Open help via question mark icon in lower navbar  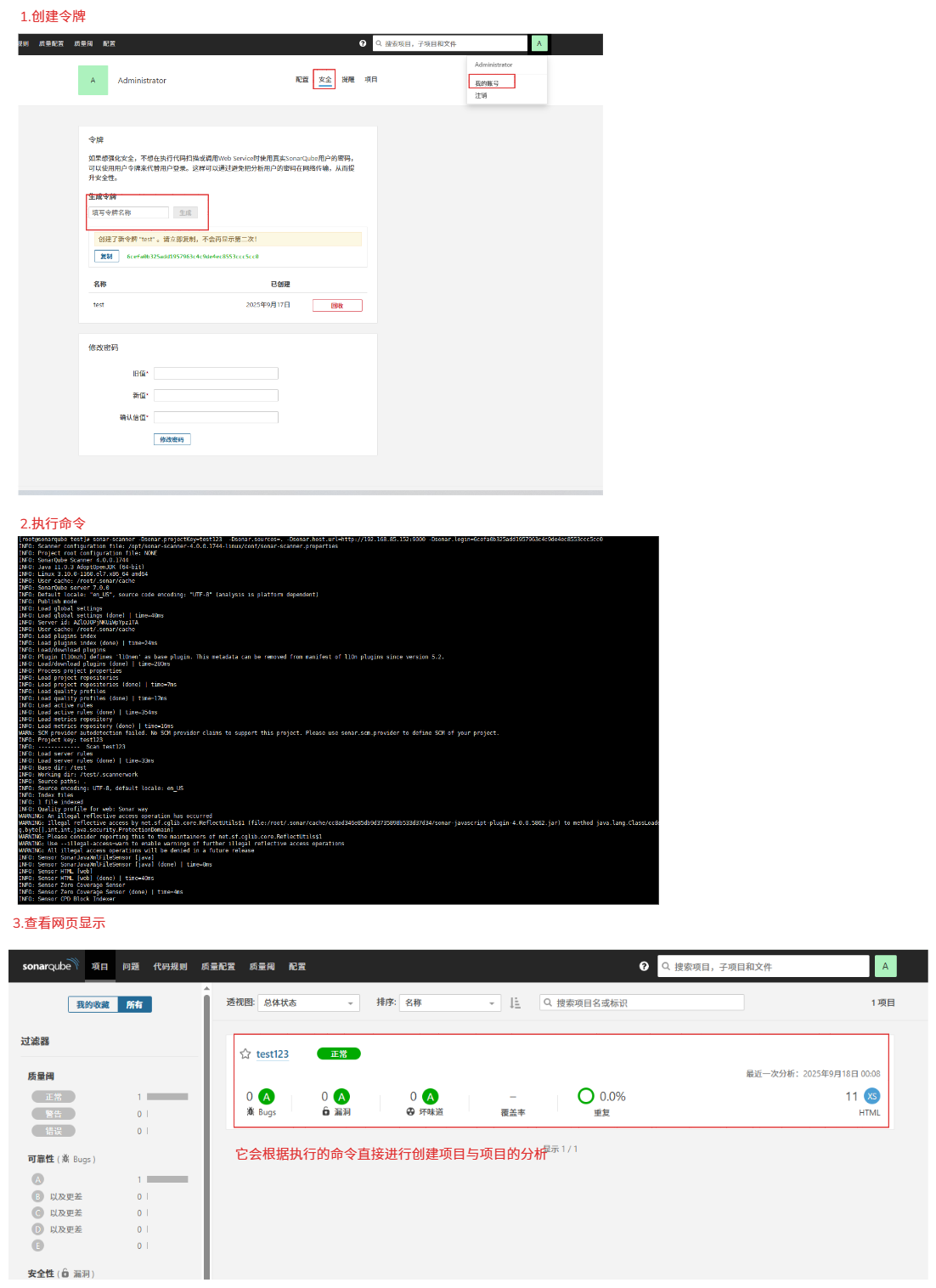[x=644, y=966]
